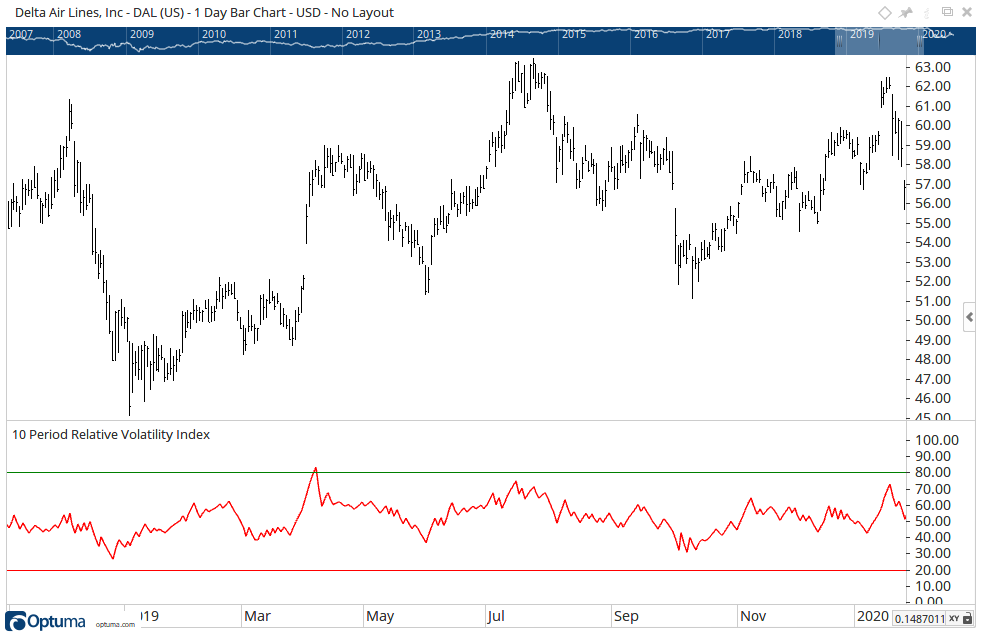Jump to 2014 in the overview timeline
The image size is (982, 635).
502,34
